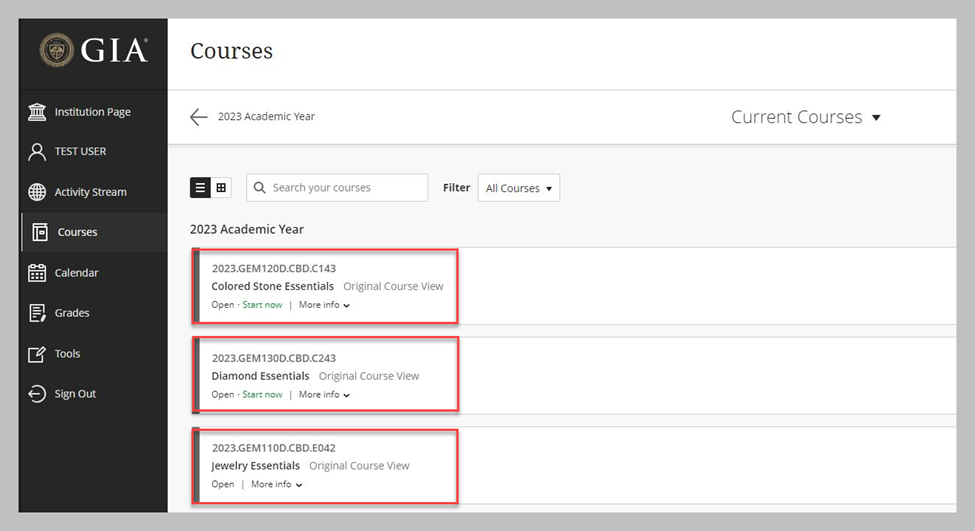Click course ID 2023.GEM120D.CBD.C143
This screenshot has height=531, width=975.
(274, 269)
